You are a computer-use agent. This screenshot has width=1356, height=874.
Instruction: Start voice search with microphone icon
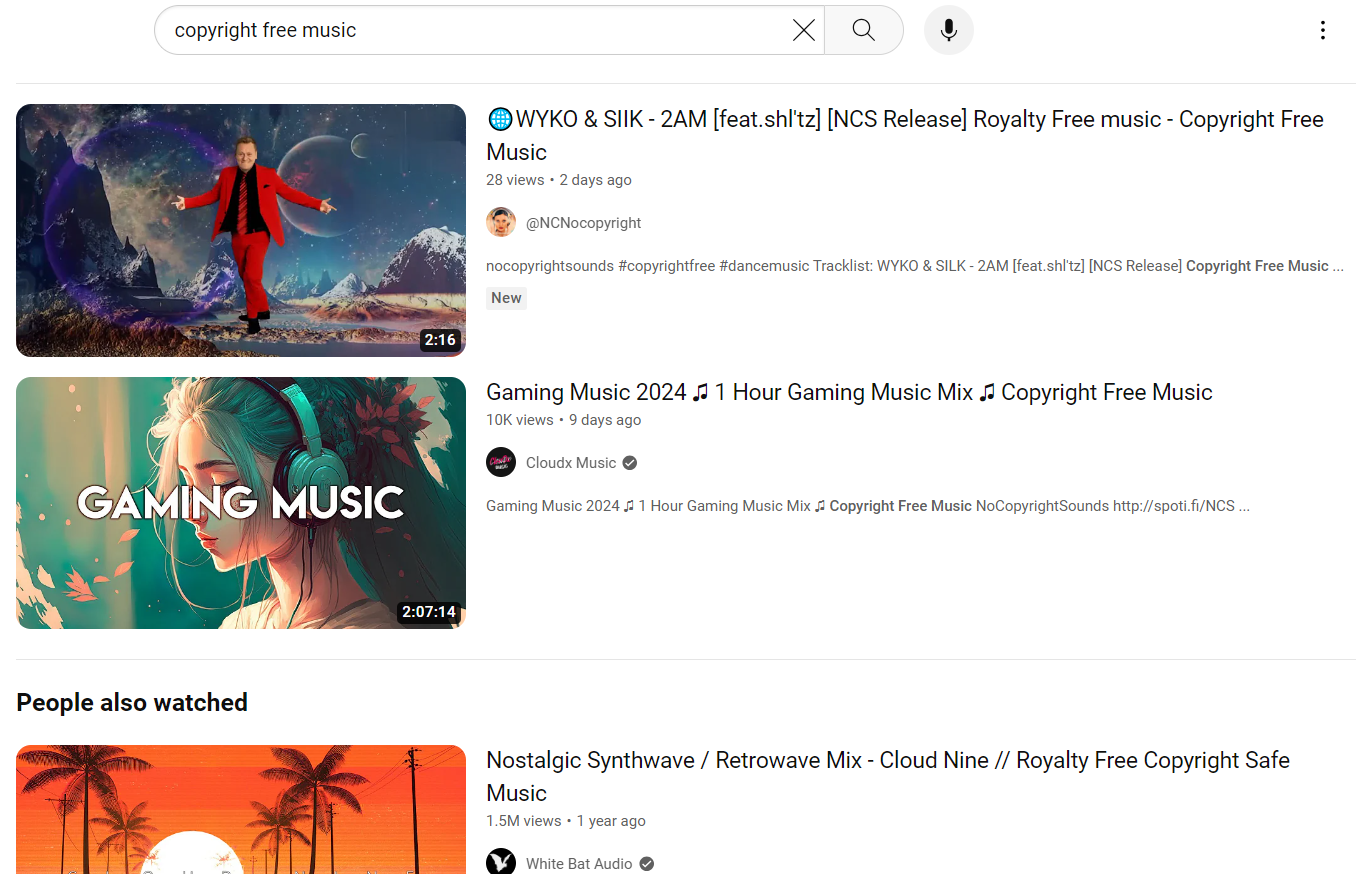[948, 30]
